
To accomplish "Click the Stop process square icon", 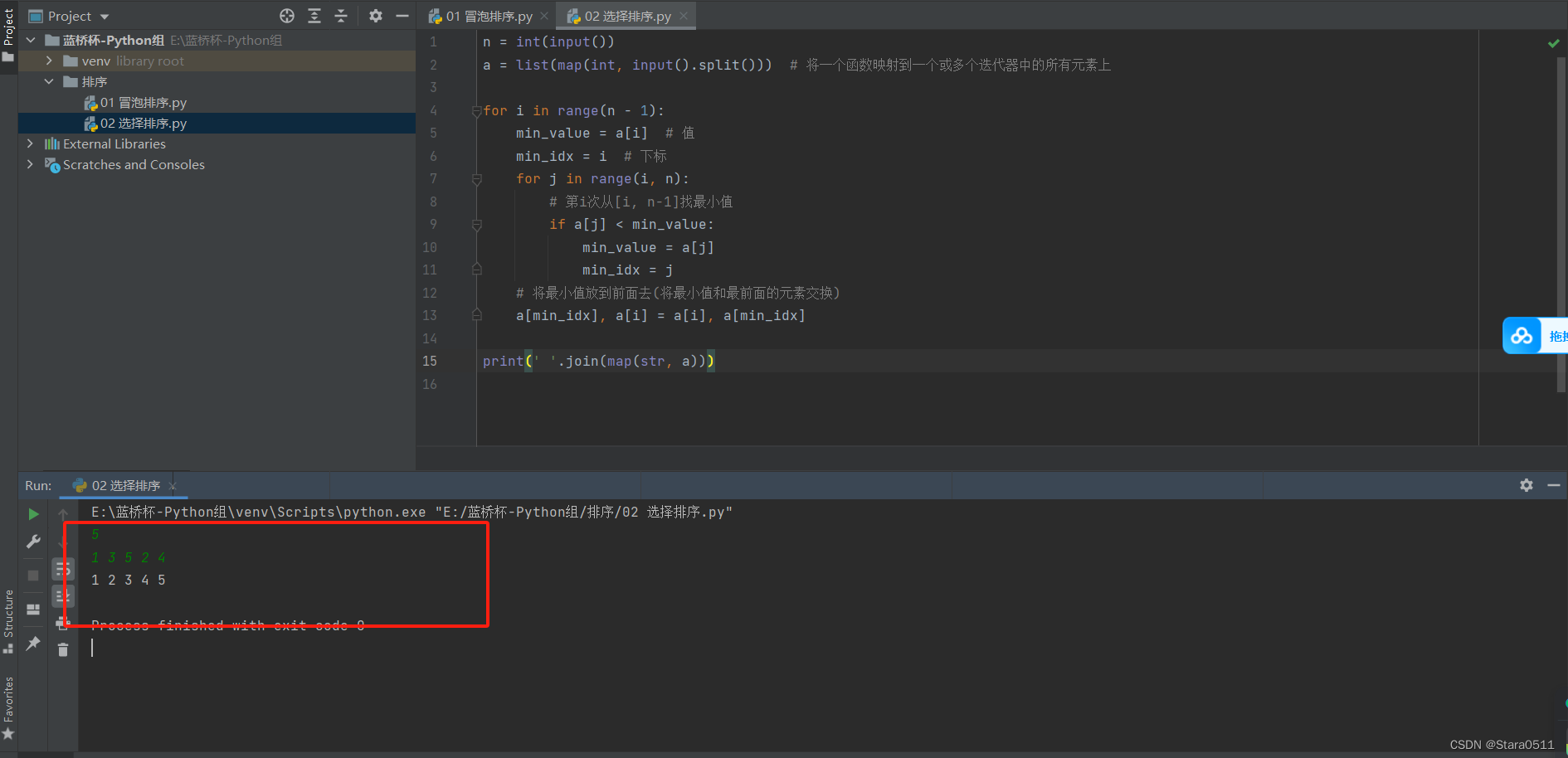I will coord(33,575).
